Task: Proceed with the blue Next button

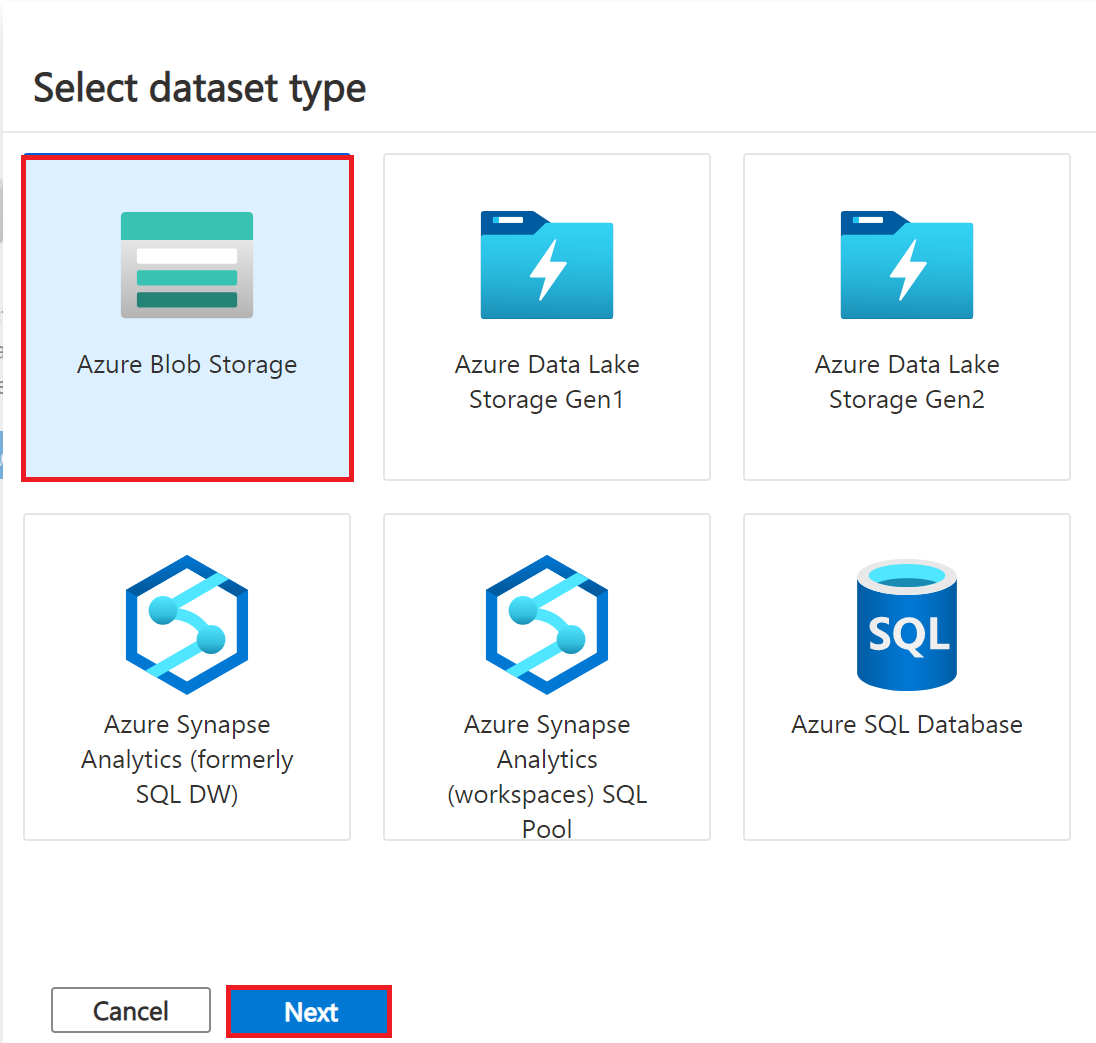Action: click(309, 1012)
